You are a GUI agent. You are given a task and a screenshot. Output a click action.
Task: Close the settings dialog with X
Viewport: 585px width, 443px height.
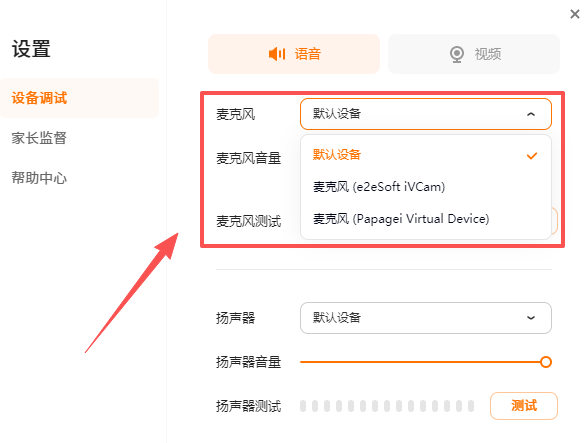click(575, 14)
